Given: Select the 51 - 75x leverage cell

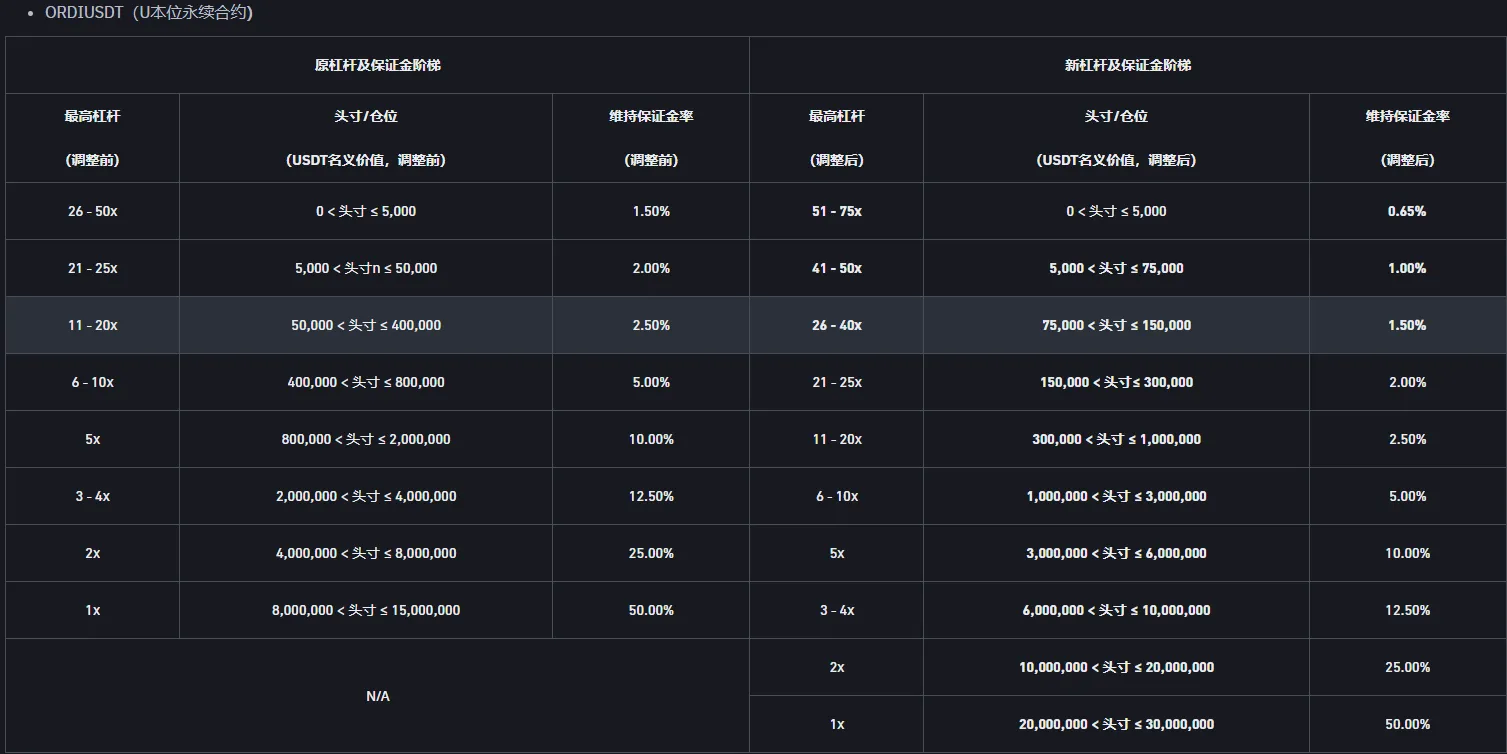Looking at the screenshot, I should pos(837,211).
